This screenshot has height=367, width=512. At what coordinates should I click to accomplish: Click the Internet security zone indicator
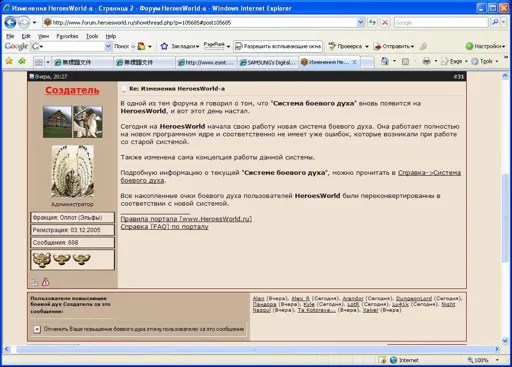404,360
